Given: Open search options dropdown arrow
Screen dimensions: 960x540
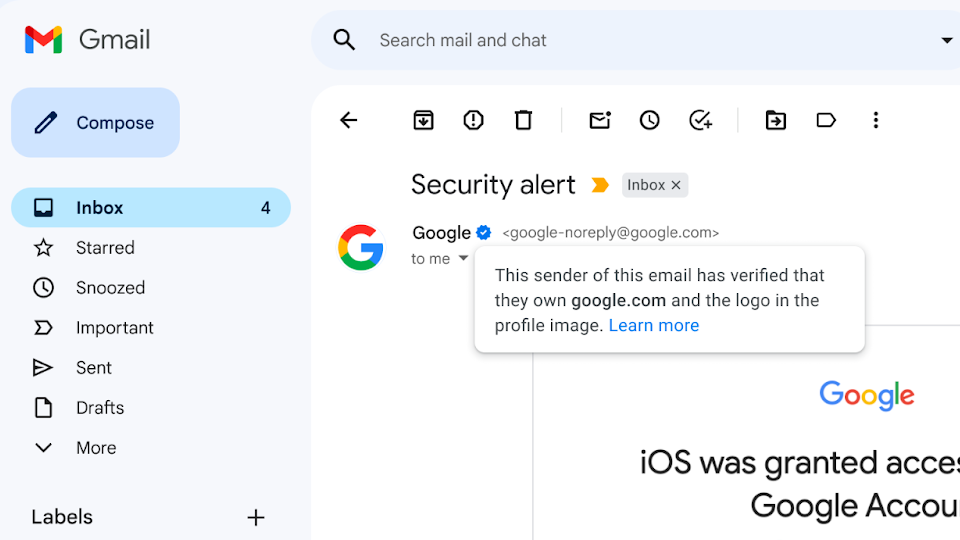Looking at the screenshot, I should (x=947, y=40).
